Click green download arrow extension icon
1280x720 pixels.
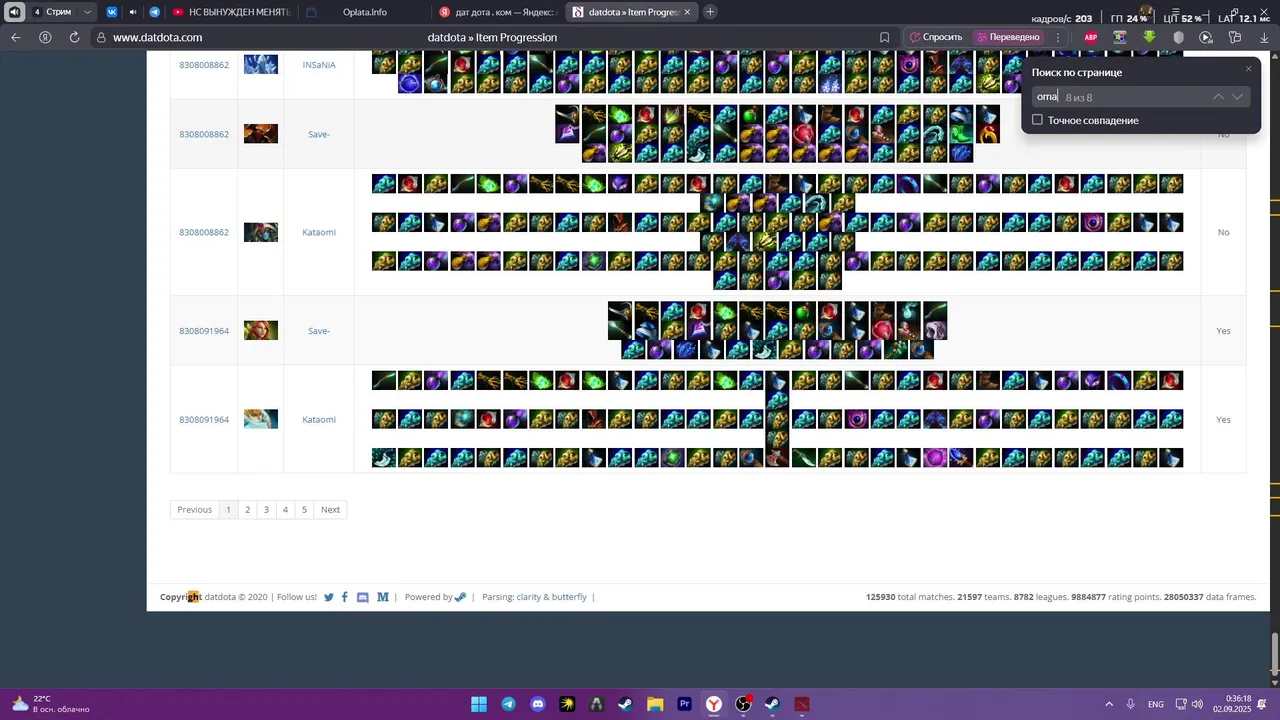click(1150, 37)
